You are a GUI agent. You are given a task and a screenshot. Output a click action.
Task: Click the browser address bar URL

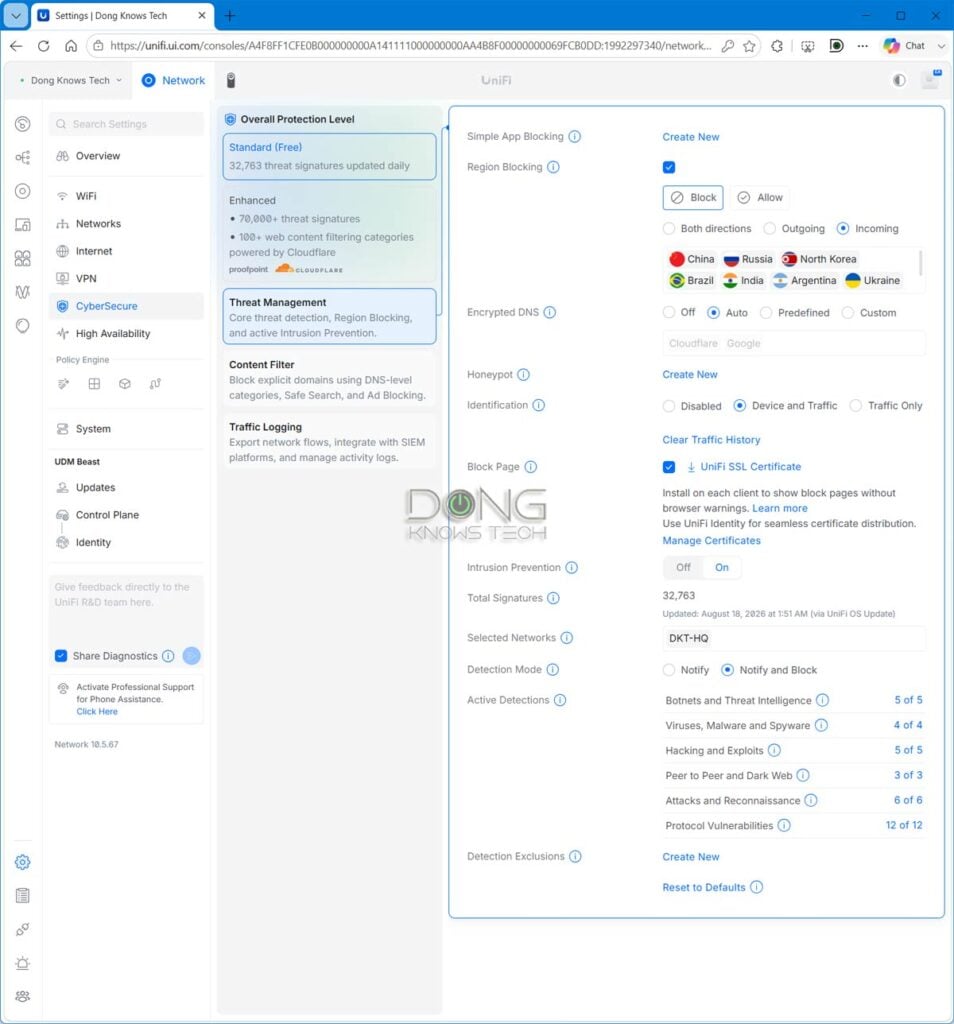pos(410,46)
